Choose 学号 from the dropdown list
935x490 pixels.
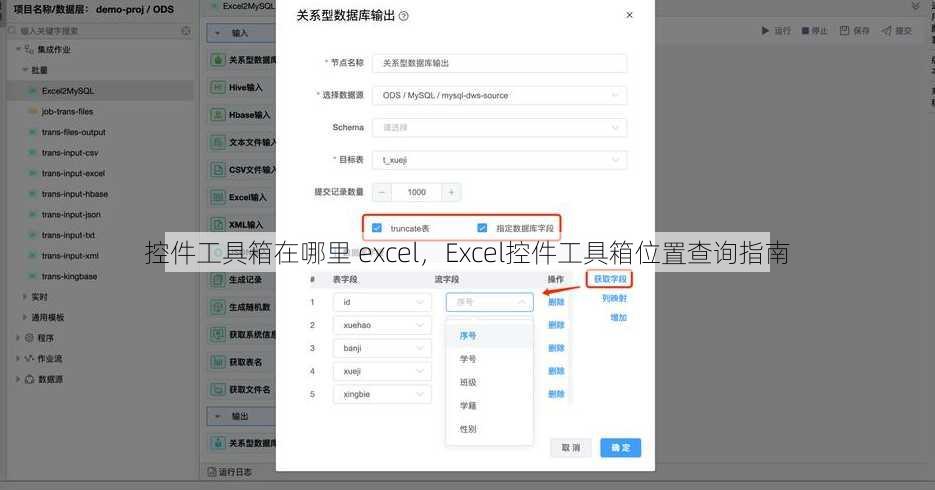tap(489, 359)
